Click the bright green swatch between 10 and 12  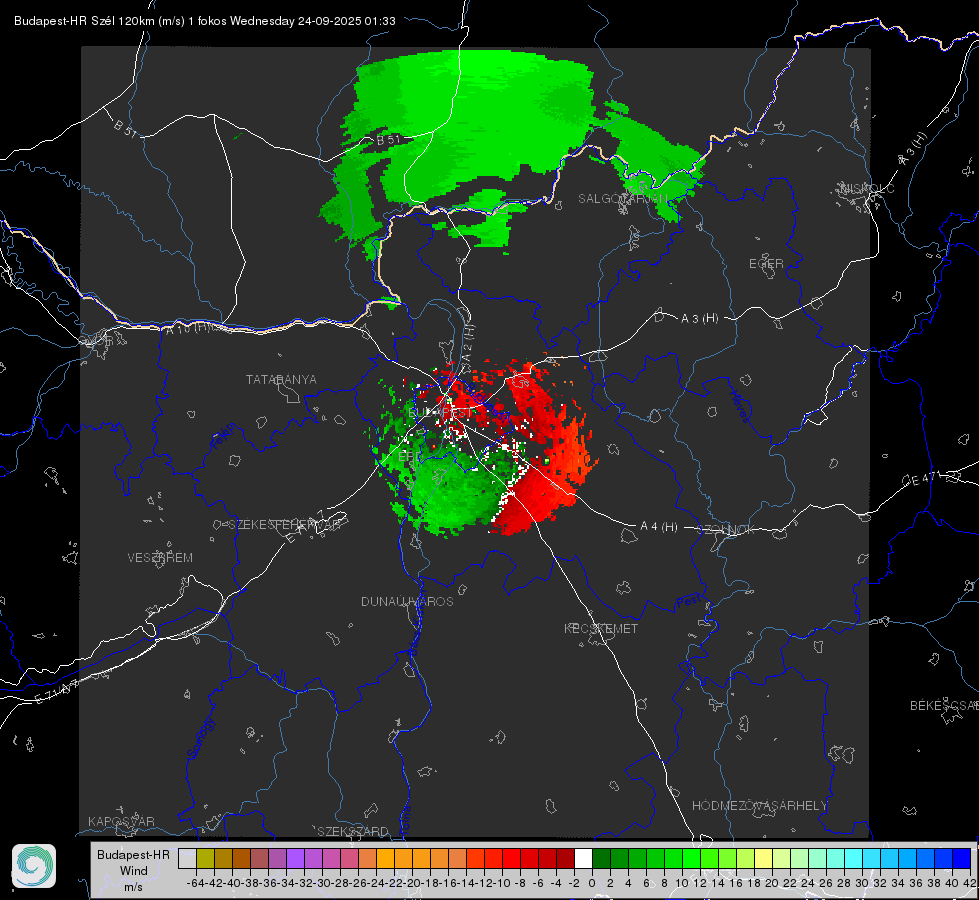point(691,859)
